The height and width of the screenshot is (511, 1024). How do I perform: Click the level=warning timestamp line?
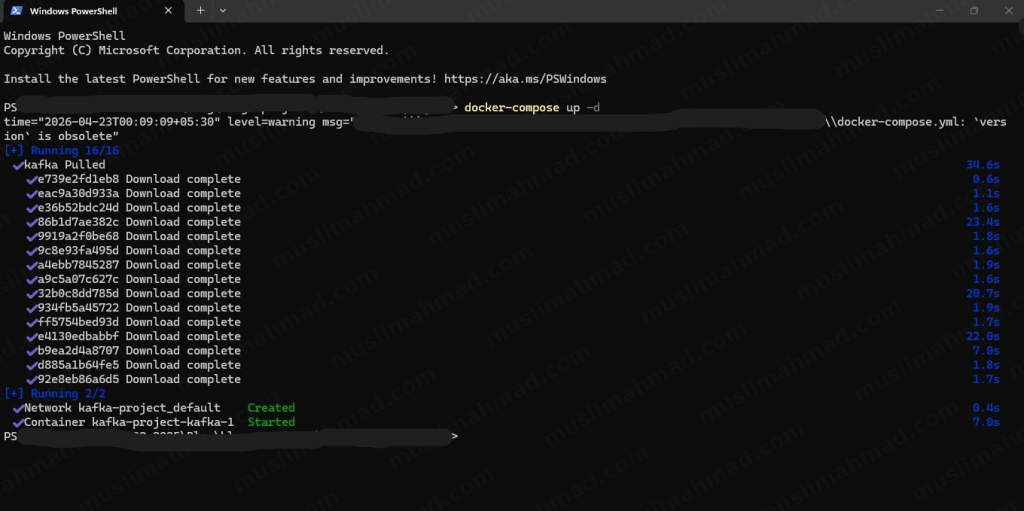click(505, 129)
